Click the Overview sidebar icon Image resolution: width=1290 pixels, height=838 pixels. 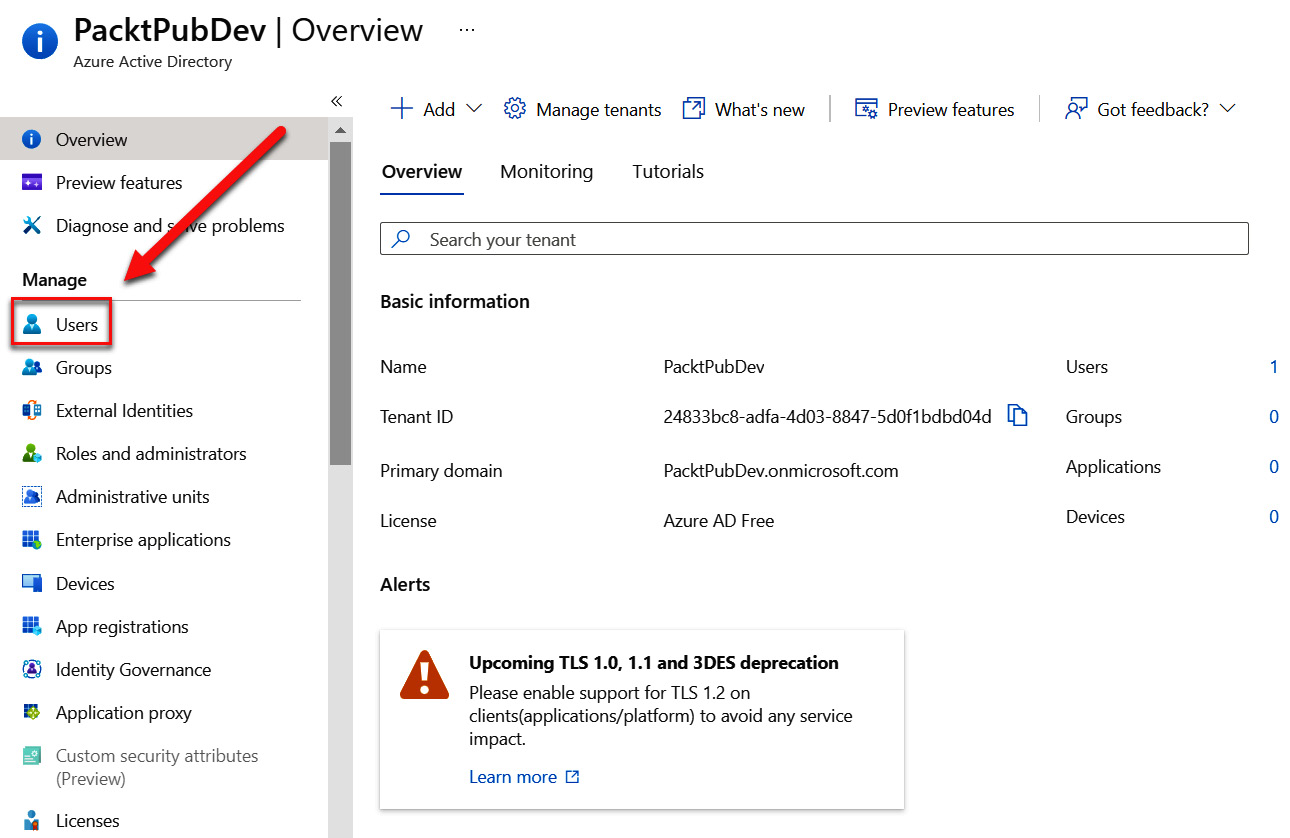coord(32,139)
